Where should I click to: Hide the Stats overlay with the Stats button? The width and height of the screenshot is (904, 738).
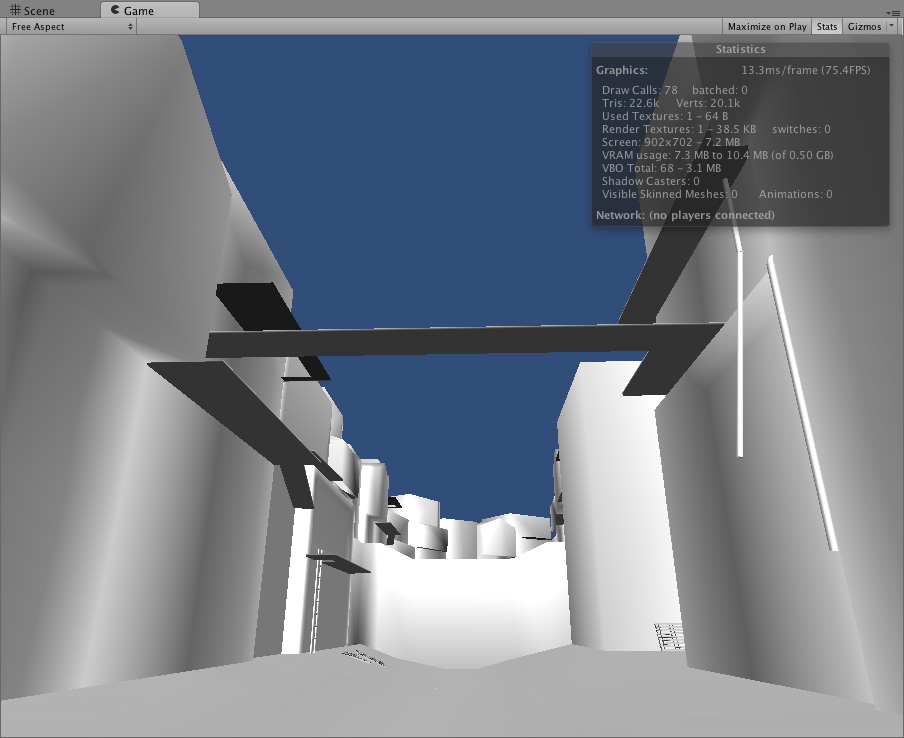[x=826, y=27]
